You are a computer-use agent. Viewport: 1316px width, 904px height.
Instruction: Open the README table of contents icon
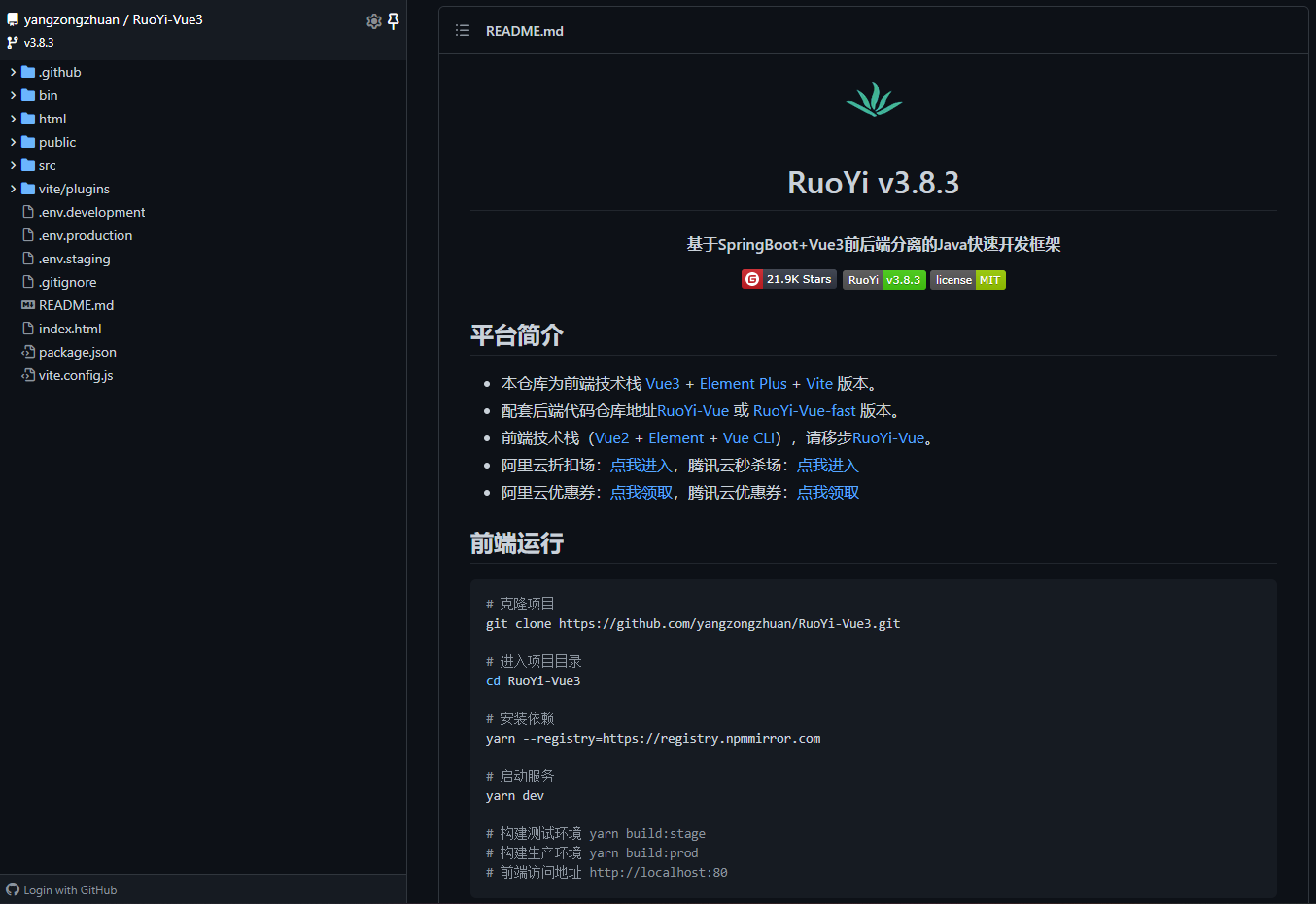[x=463, y=31]
